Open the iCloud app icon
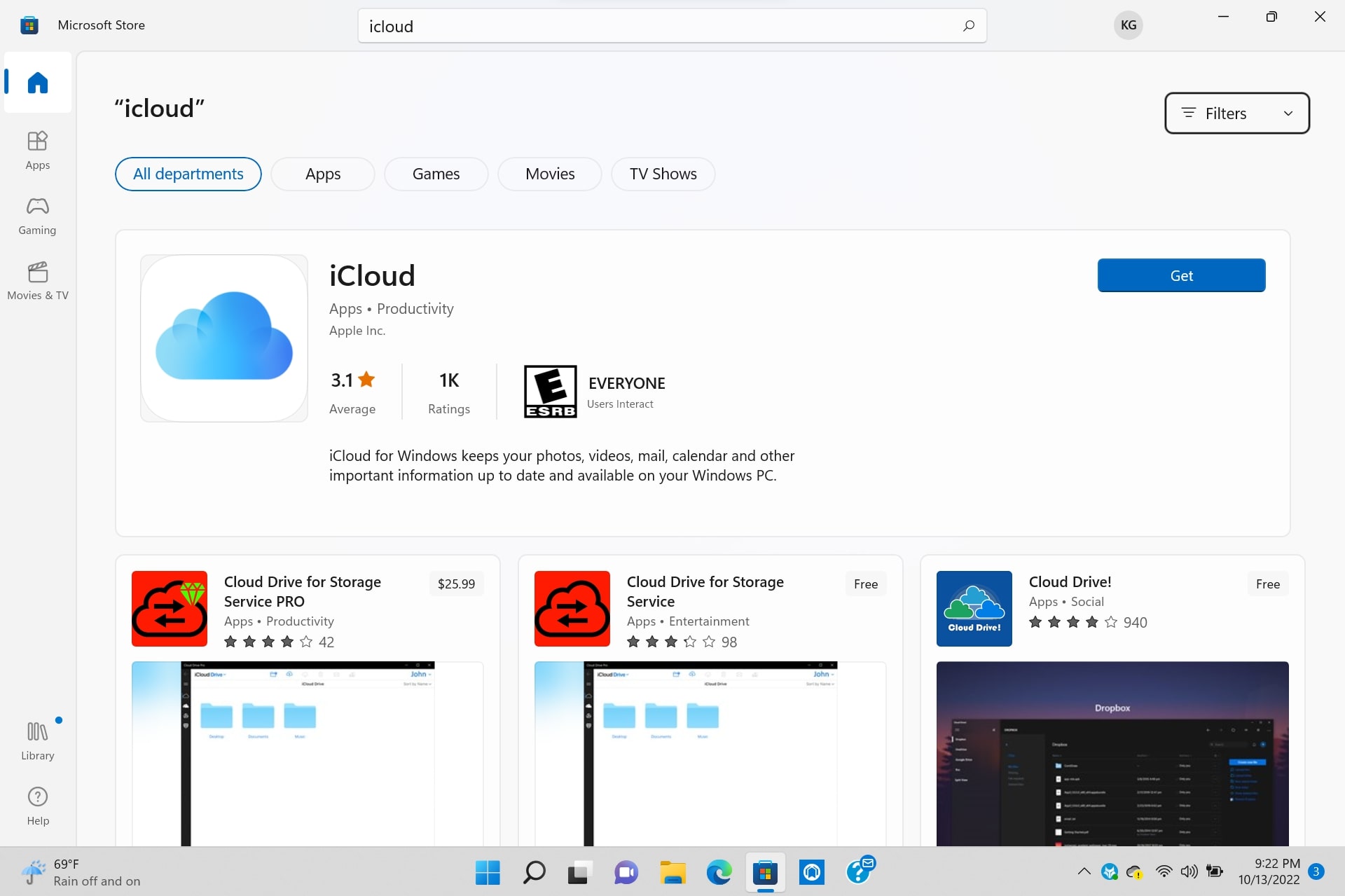Screen dimensions: 1345x896 coord(224,338)
